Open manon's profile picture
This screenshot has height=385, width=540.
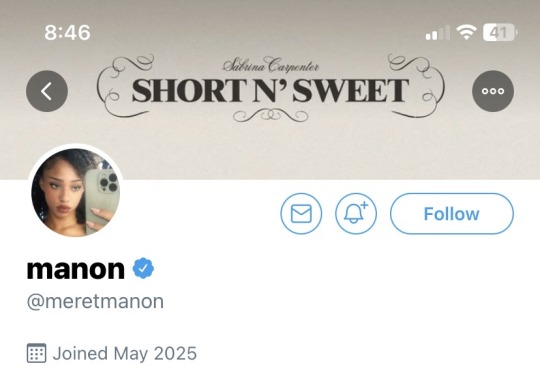pyautogui.click(x=76, y=192)
